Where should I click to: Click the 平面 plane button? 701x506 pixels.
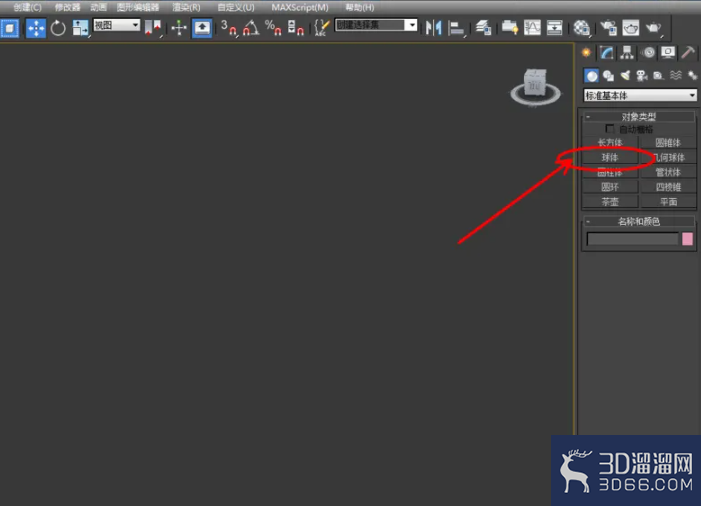(668, 202)
